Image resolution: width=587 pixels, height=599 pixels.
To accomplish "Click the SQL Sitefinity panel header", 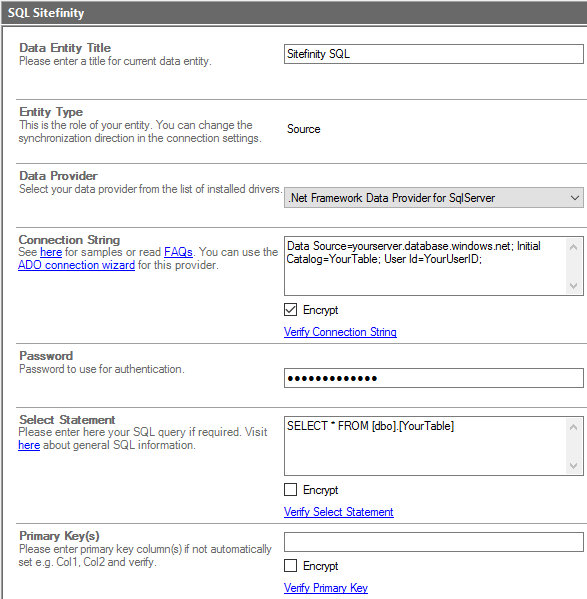I will point(293,13).
